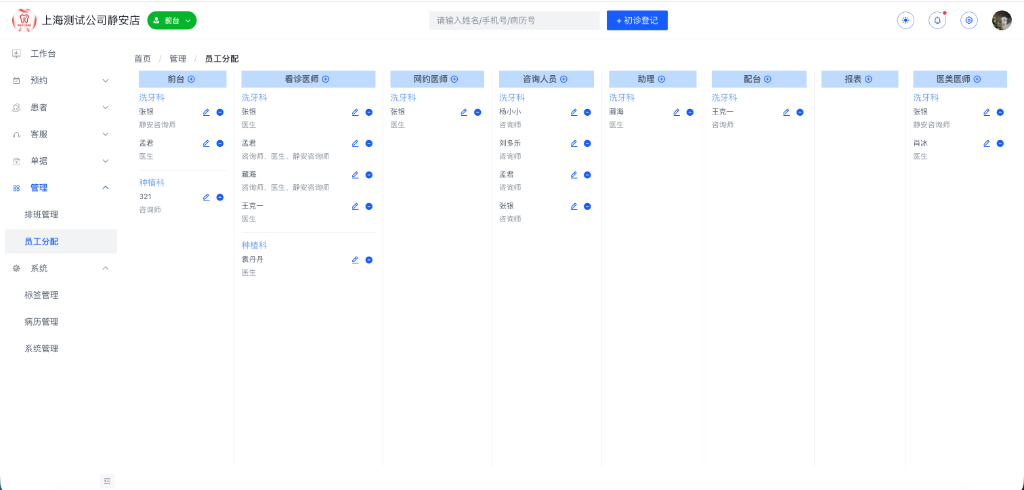This screenshot has width=1024, height=490.
Task: Remove 孟君 from the 看诊医师 column
Action: pos(369,144)
